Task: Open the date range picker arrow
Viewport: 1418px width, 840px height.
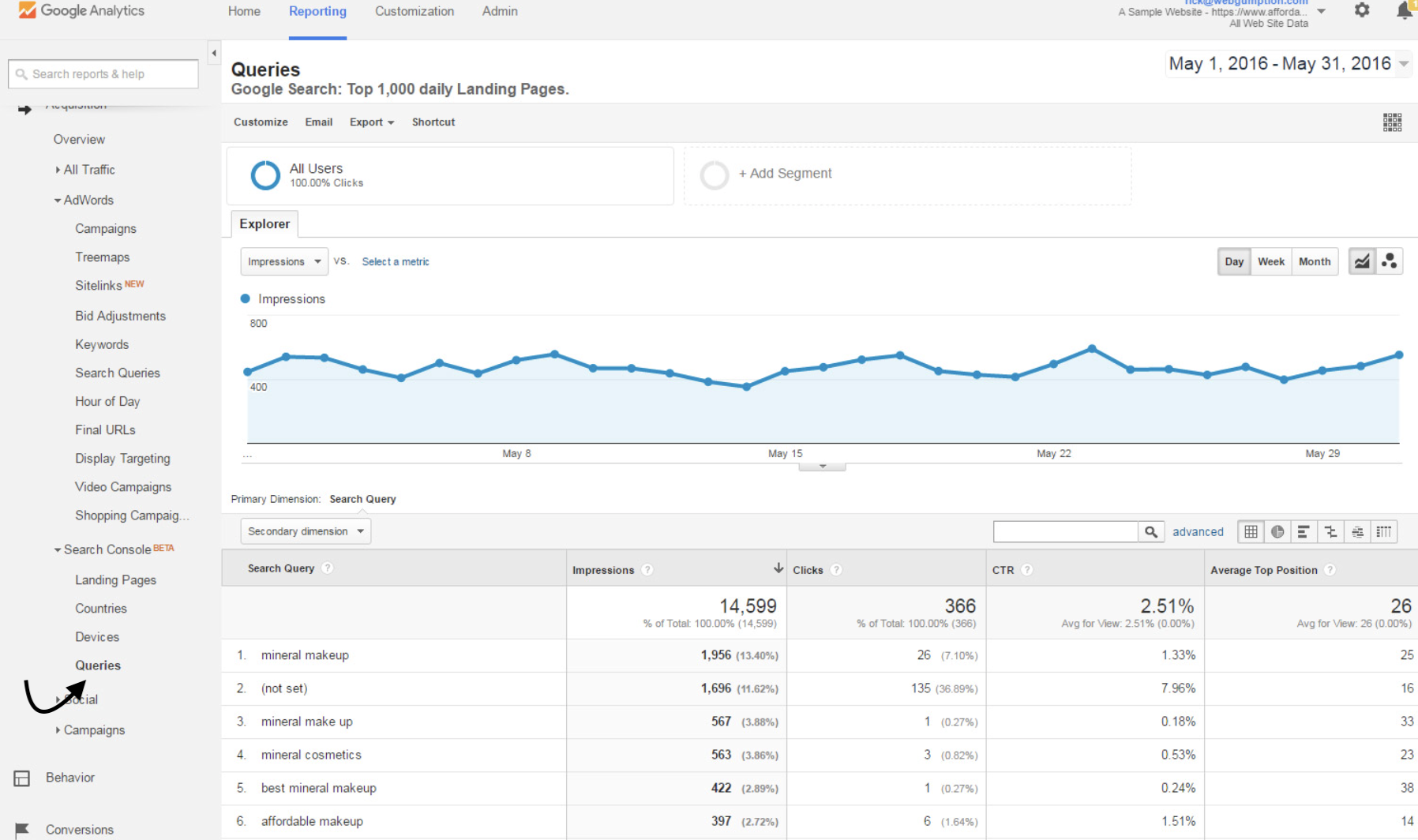Action: pyautogui.click(x=1404, y=64)
